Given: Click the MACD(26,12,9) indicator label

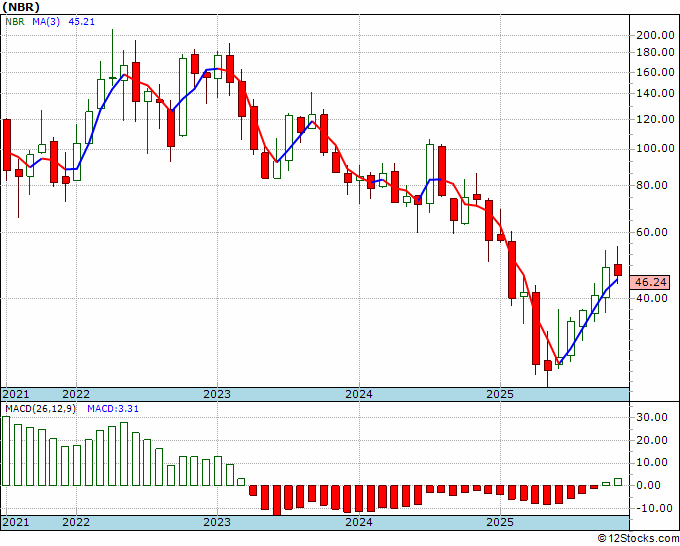Looking at the screenshot, I should [x=40, y=409].
